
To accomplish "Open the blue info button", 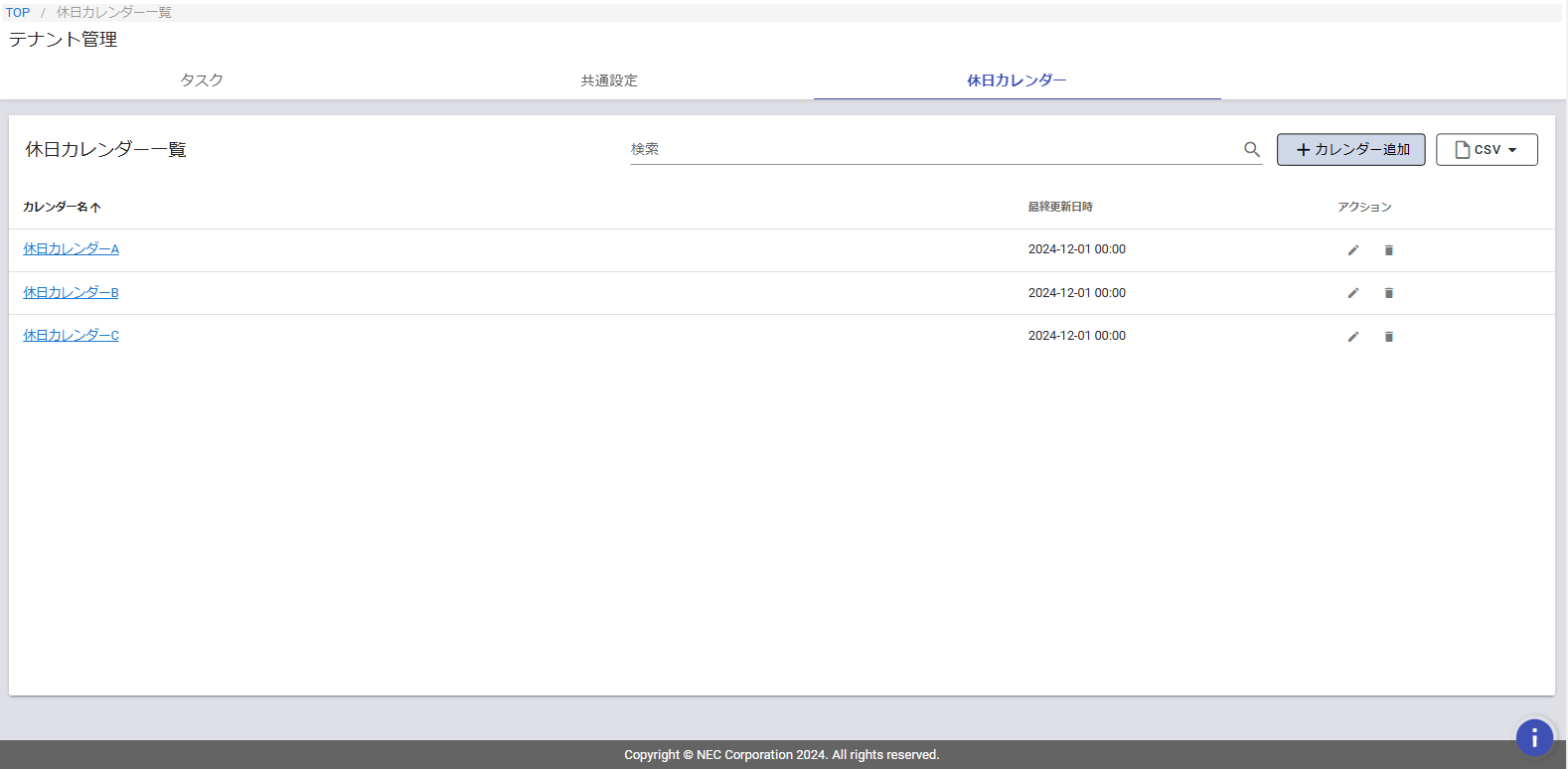I will [x=1533, y=737].
